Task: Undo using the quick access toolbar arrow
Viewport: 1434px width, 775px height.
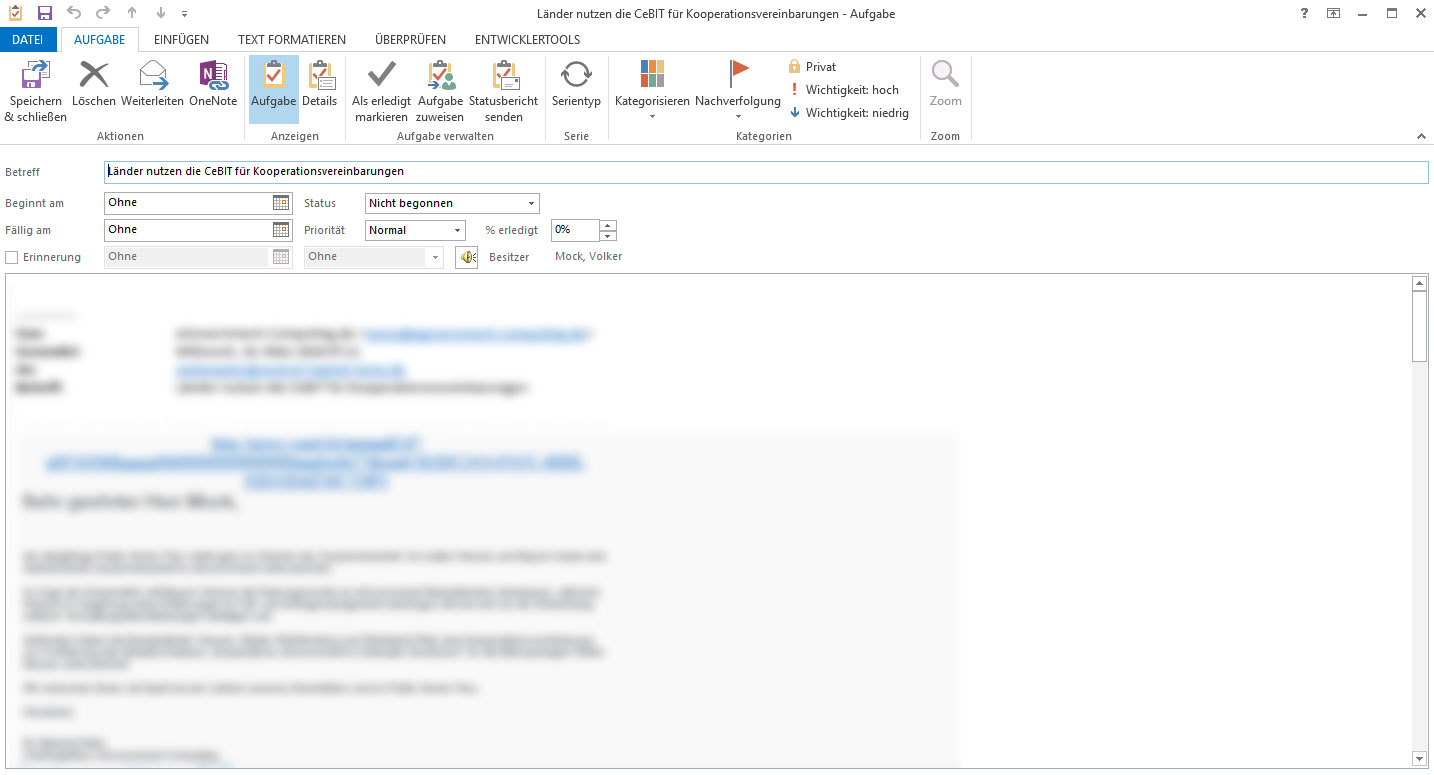Action: 74,13
